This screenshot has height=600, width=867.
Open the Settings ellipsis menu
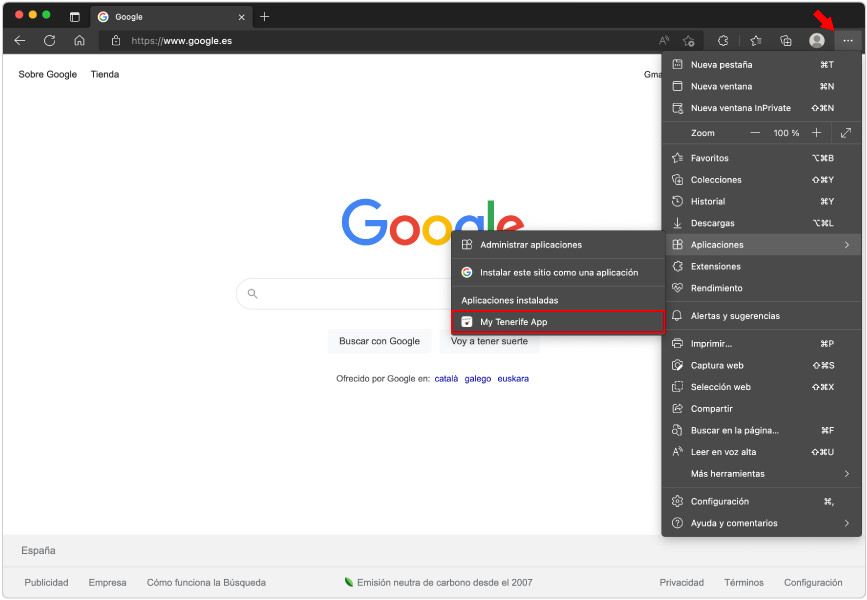[x=847, y=42]
